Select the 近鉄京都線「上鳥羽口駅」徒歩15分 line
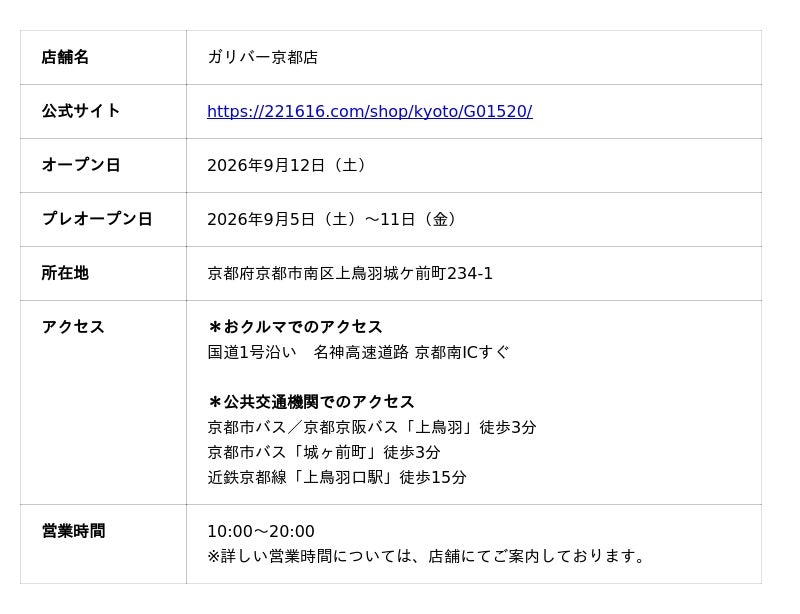Screen dimensions: 800x614 [x=337, y=477]
